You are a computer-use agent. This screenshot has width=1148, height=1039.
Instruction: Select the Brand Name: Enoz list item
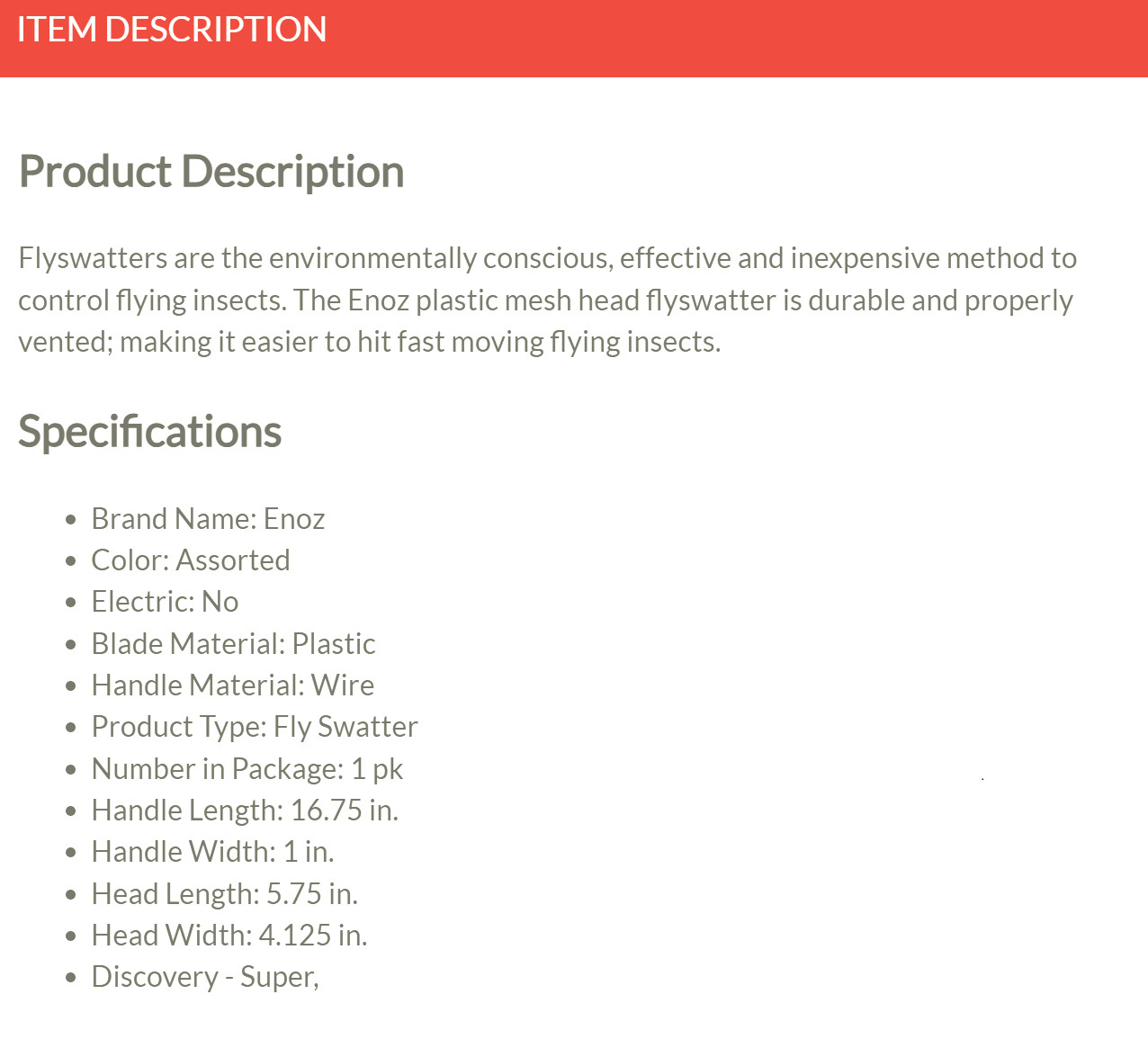(208, 519)
